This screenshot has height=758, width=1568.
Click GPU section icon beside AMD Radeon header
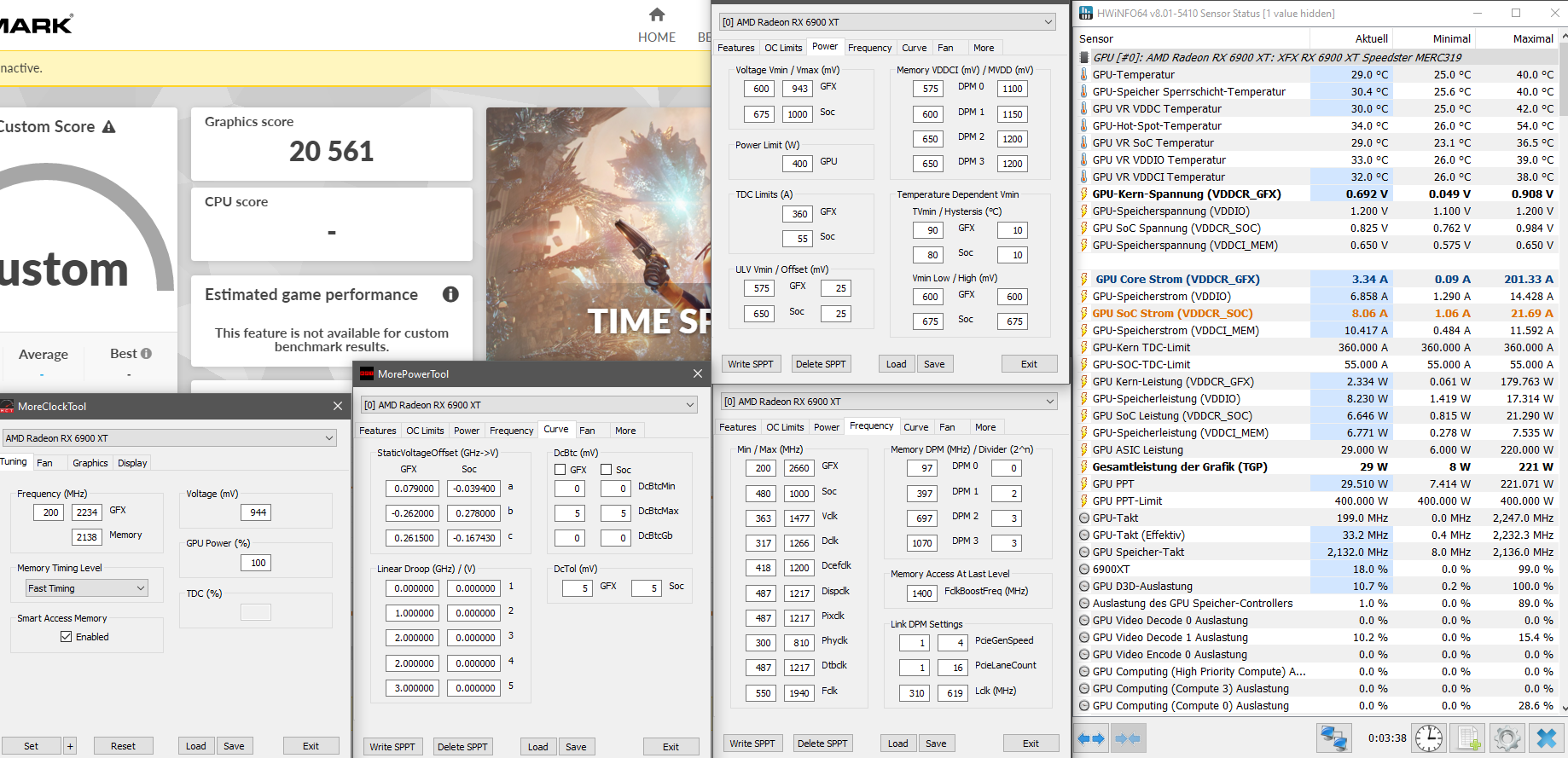click(1084, 57)
